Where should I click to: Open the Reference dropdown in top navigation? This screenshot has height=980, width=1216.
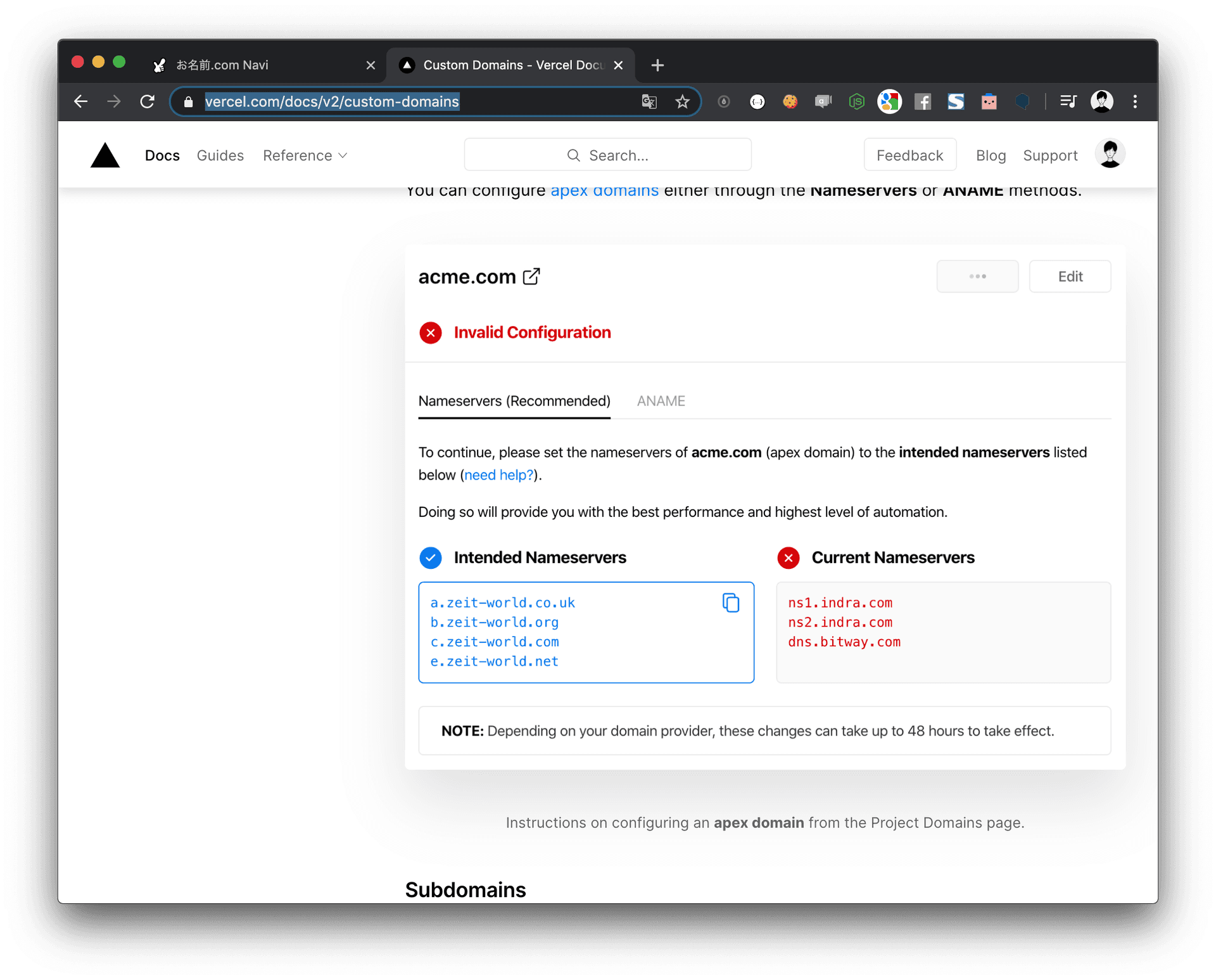pyautogui.click(x=304, y=155)
